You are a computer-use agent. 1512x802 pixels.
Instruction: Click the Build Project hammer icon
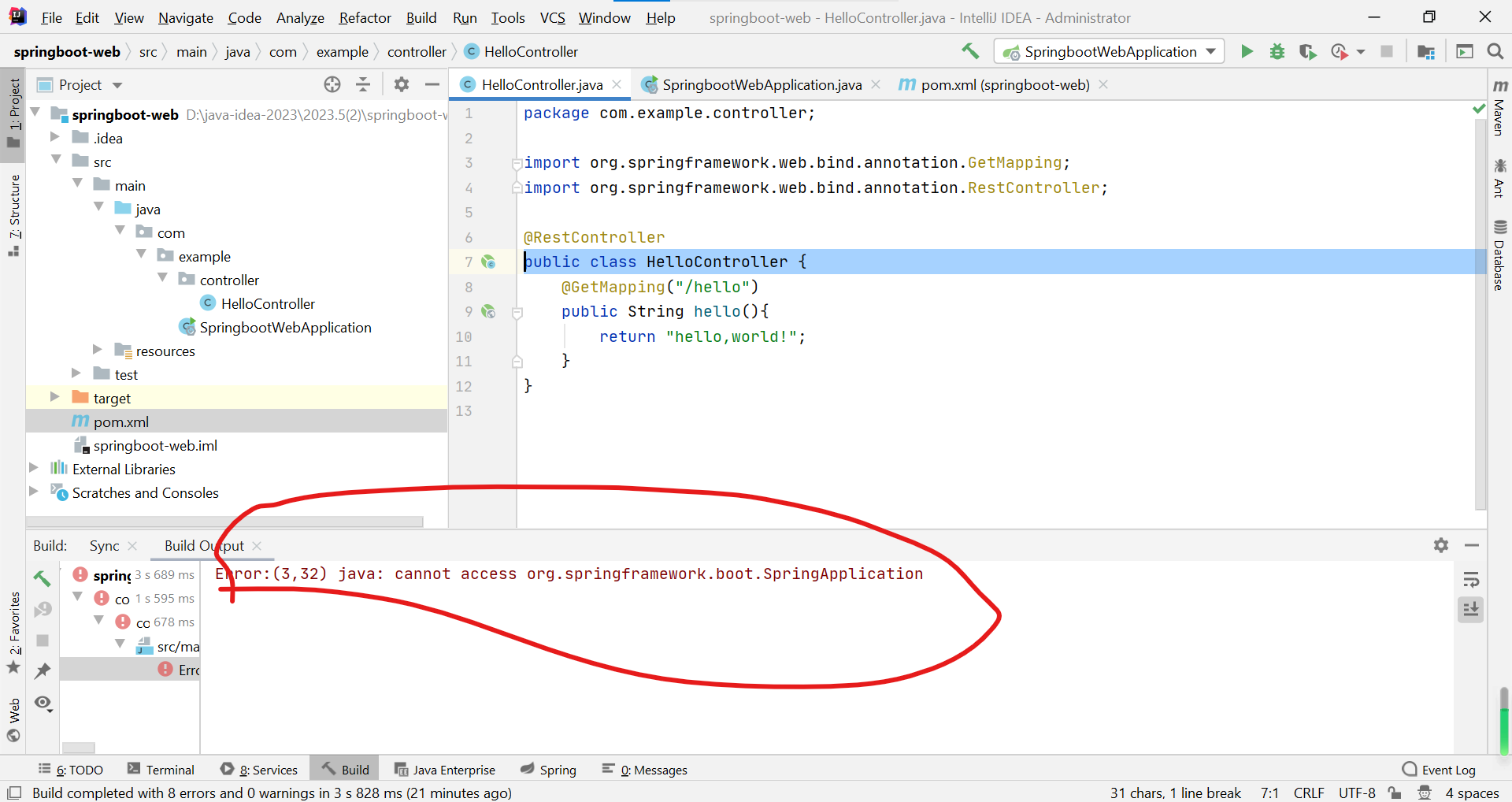pos(970,51)
